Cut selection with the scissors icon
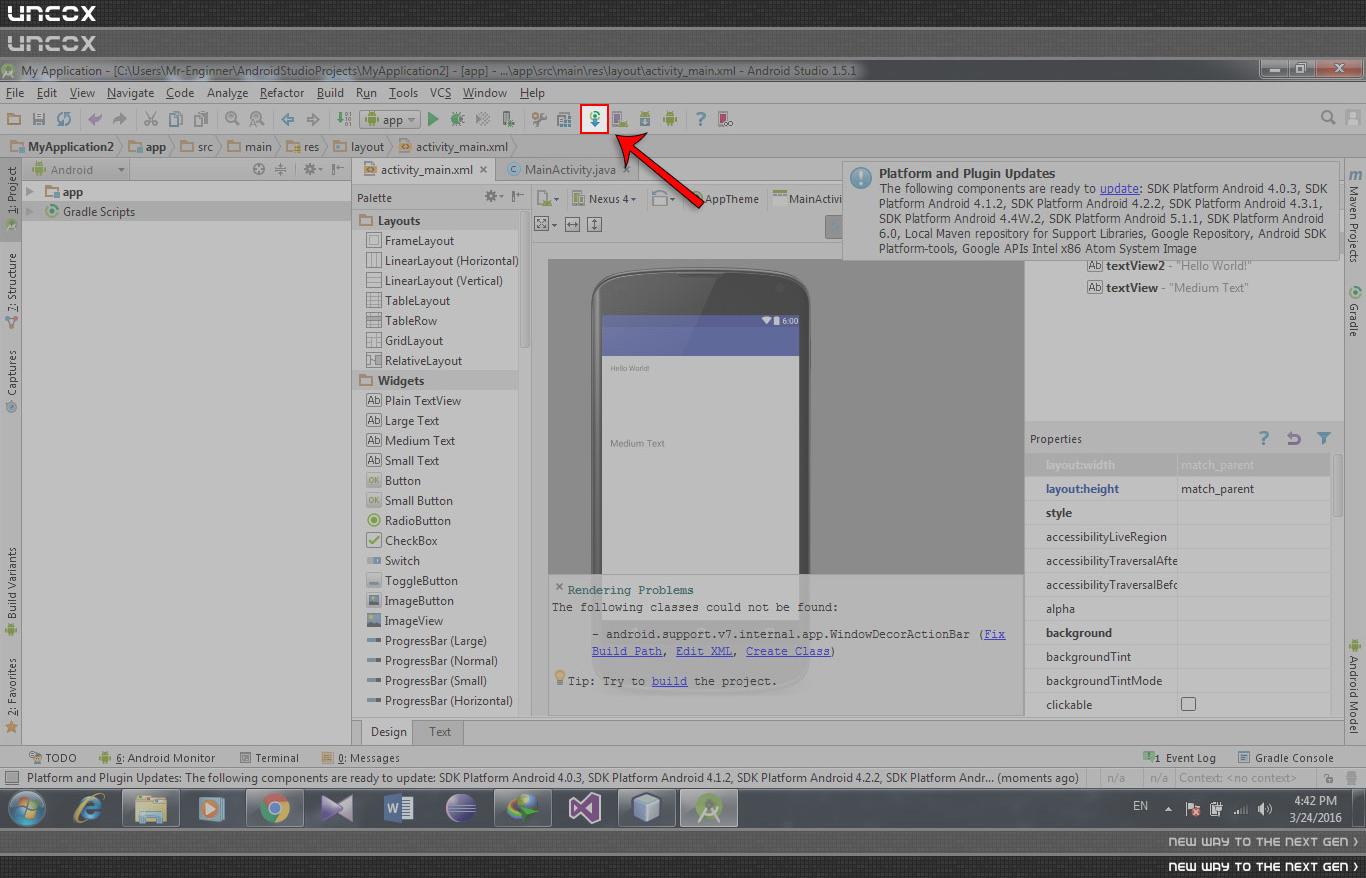The image size is (1366, 878). [x=150, y=119]
